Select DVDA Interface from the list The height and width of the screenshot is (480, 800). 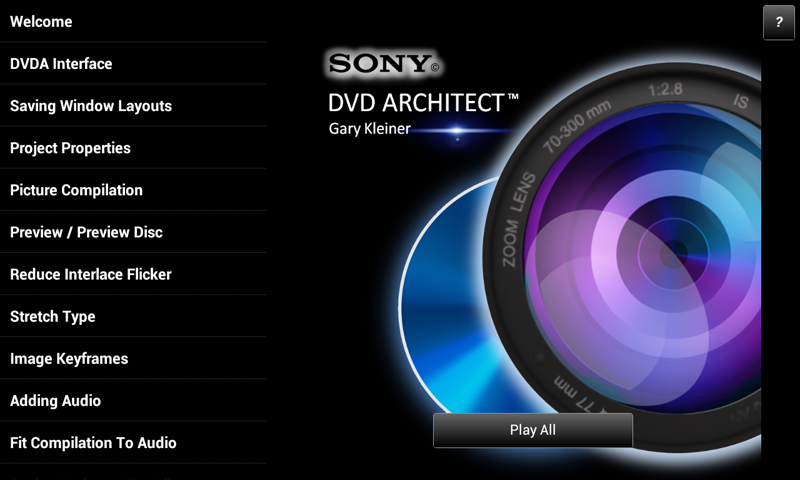[x=133, y=64]
